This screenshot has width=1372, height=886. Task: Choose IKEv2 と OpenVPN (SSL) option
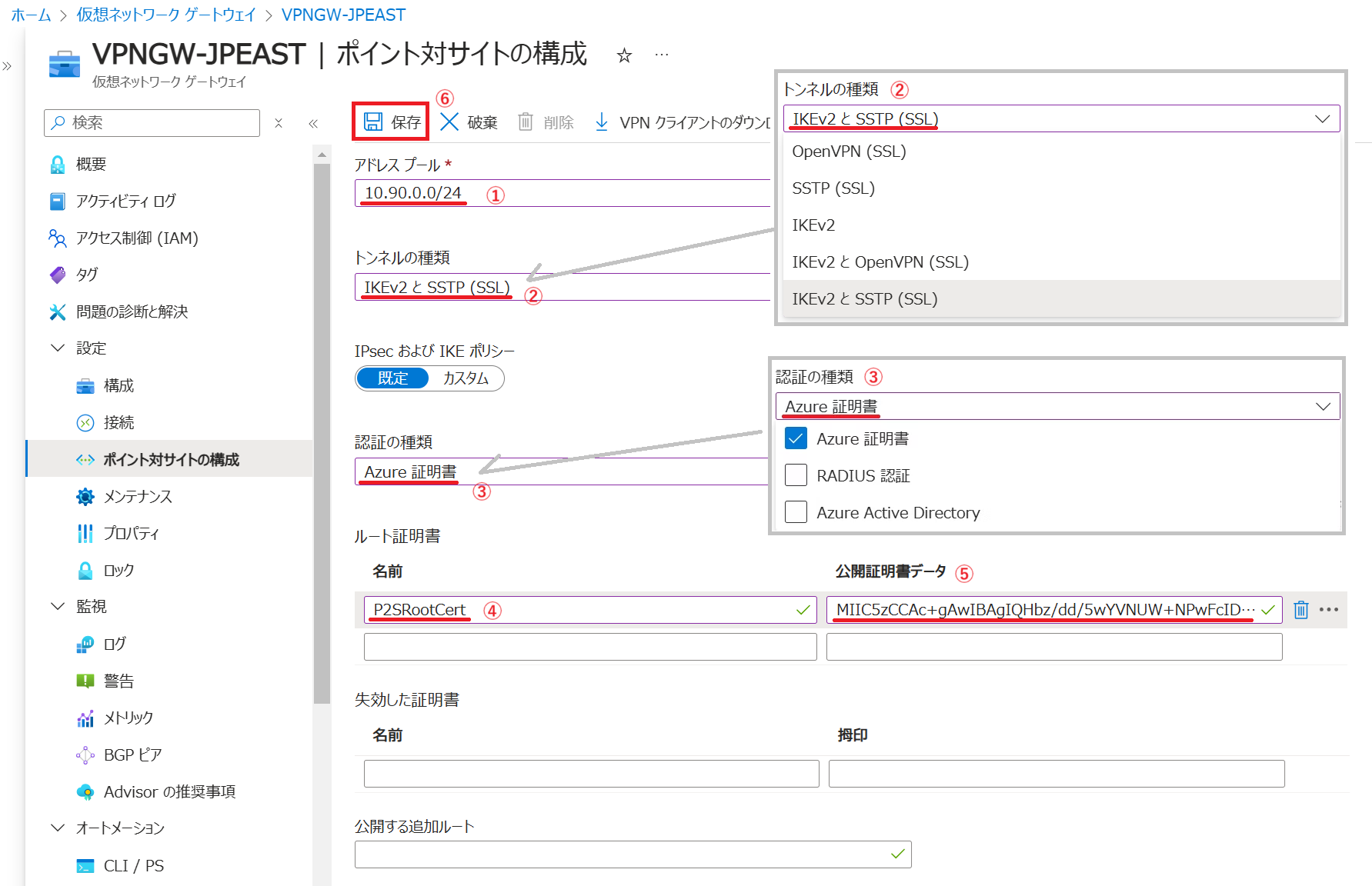1061,262
